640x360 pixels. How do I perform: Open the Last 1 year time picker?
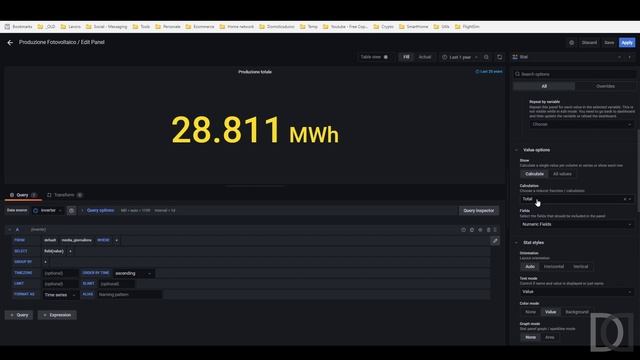point(460,57)
